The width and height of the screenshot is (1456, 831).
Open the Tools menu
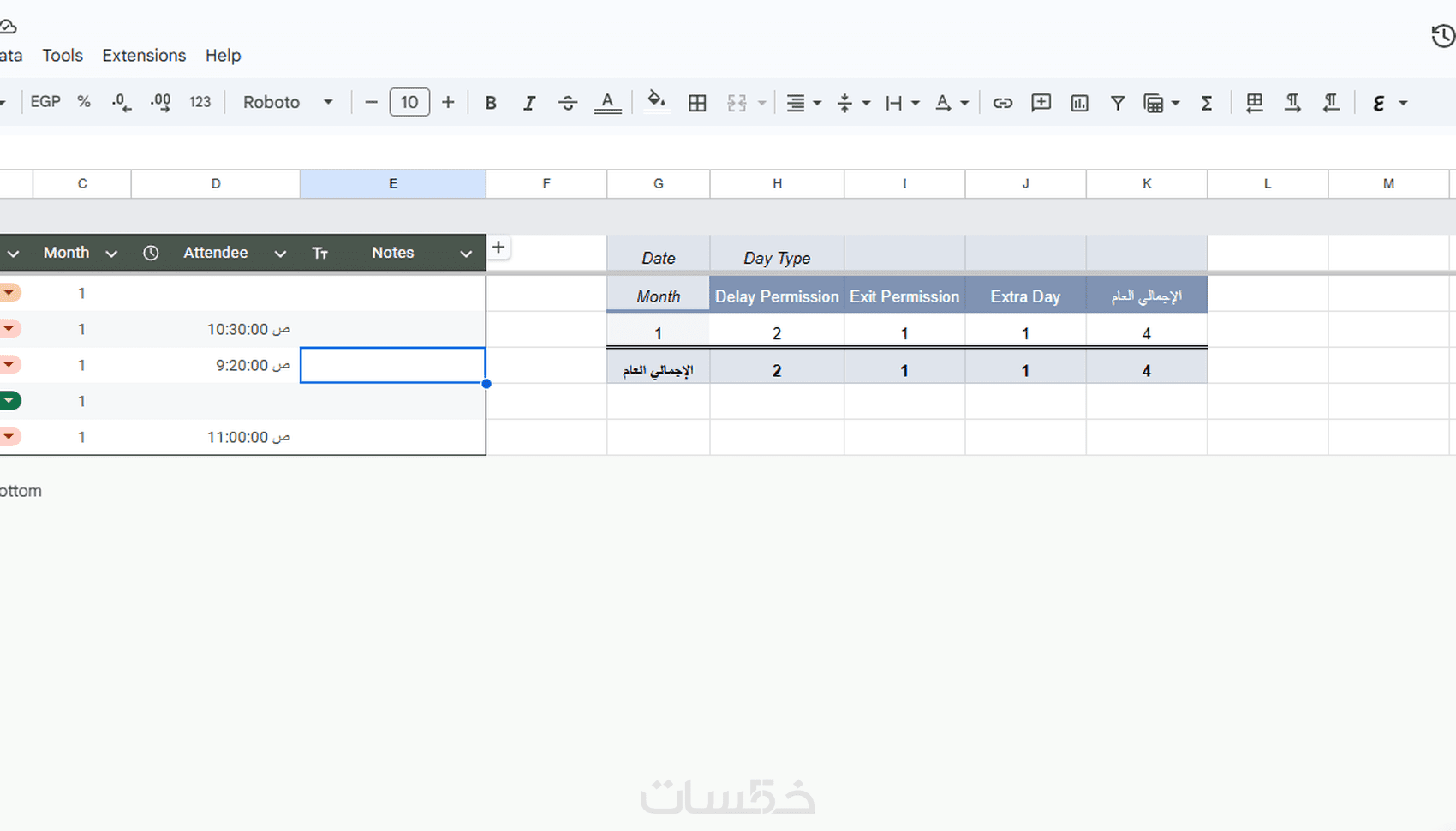point(63,55)
